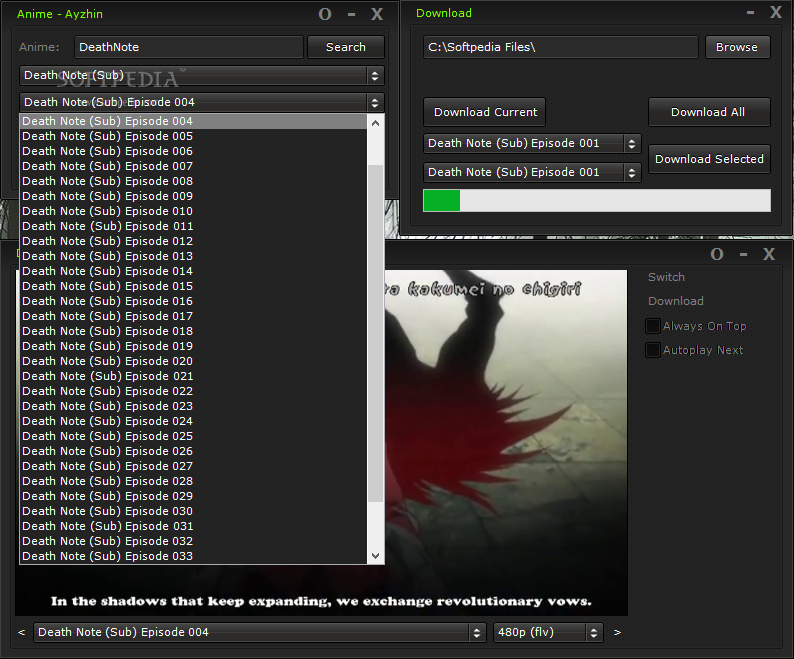Select Death Note (Sub) Episode 006 from list

(193, 151)
